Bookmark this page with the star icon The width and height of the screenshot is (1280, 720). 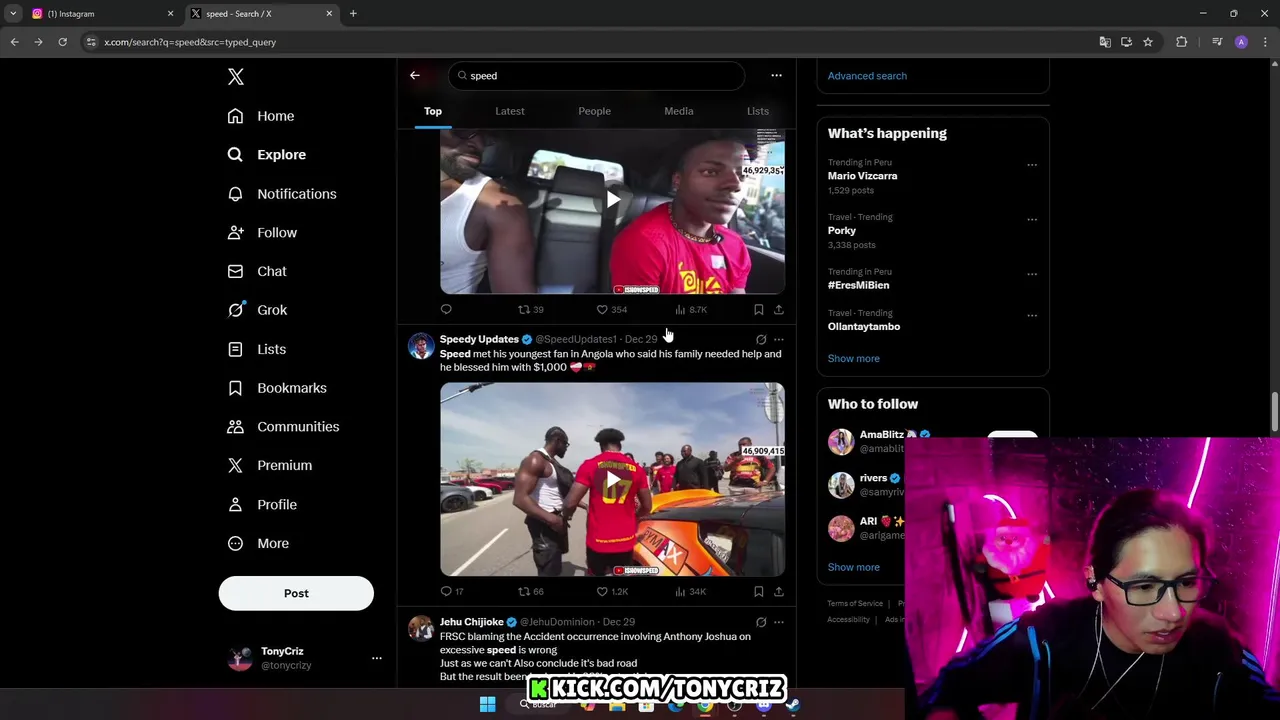pyautogui.click(x=1148, y=42)
